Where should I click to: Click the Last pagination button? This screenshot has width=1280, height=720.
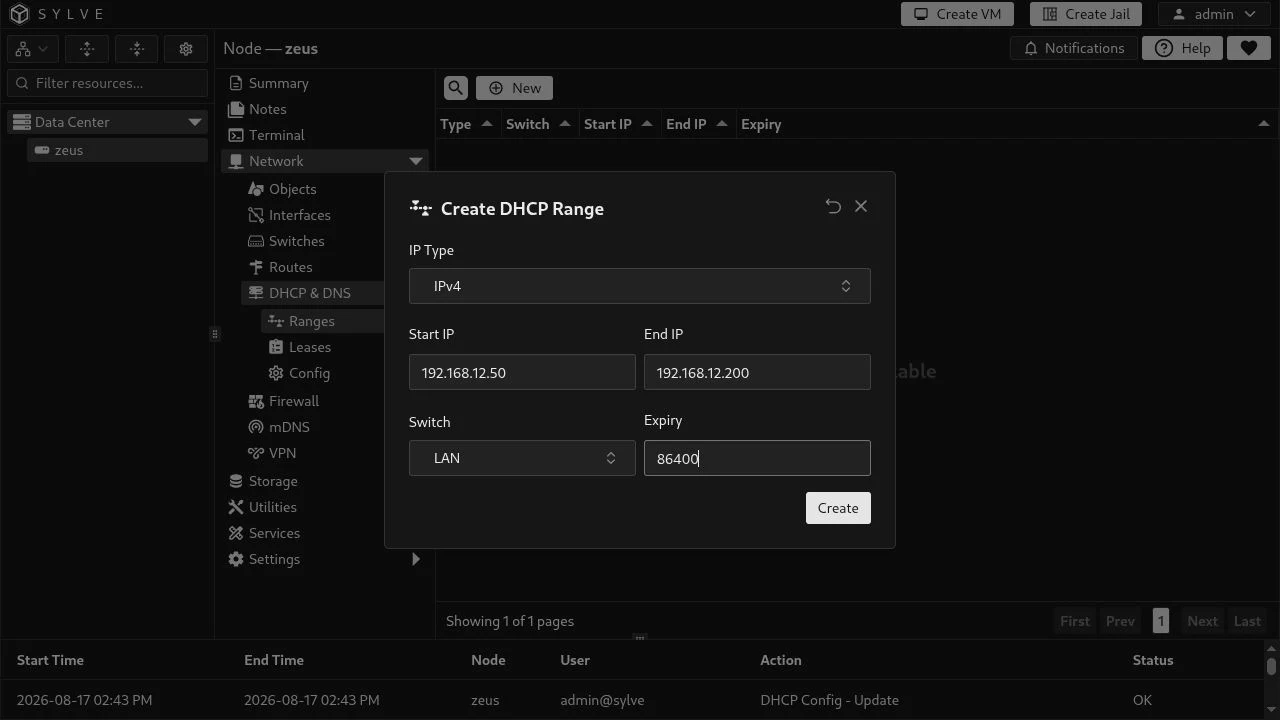tap(1247, 621)
